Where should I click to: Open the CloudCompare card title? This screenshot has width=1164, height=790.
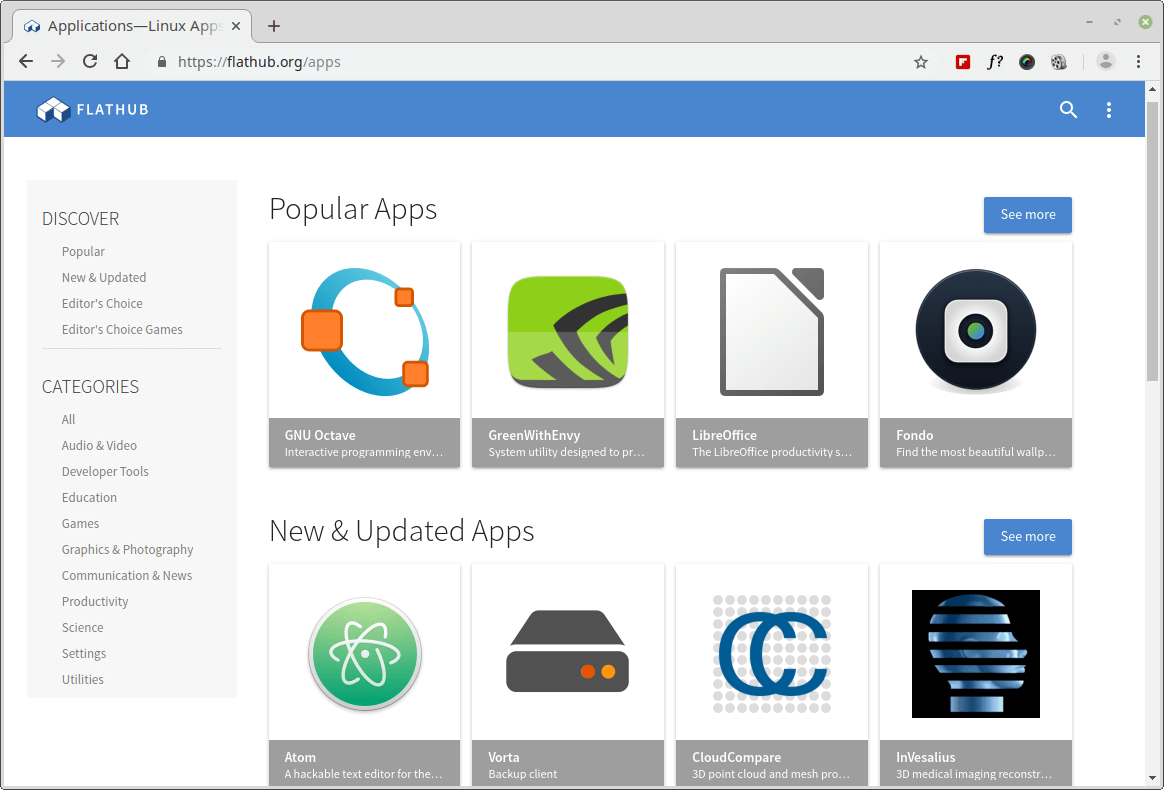pos(736,757)
